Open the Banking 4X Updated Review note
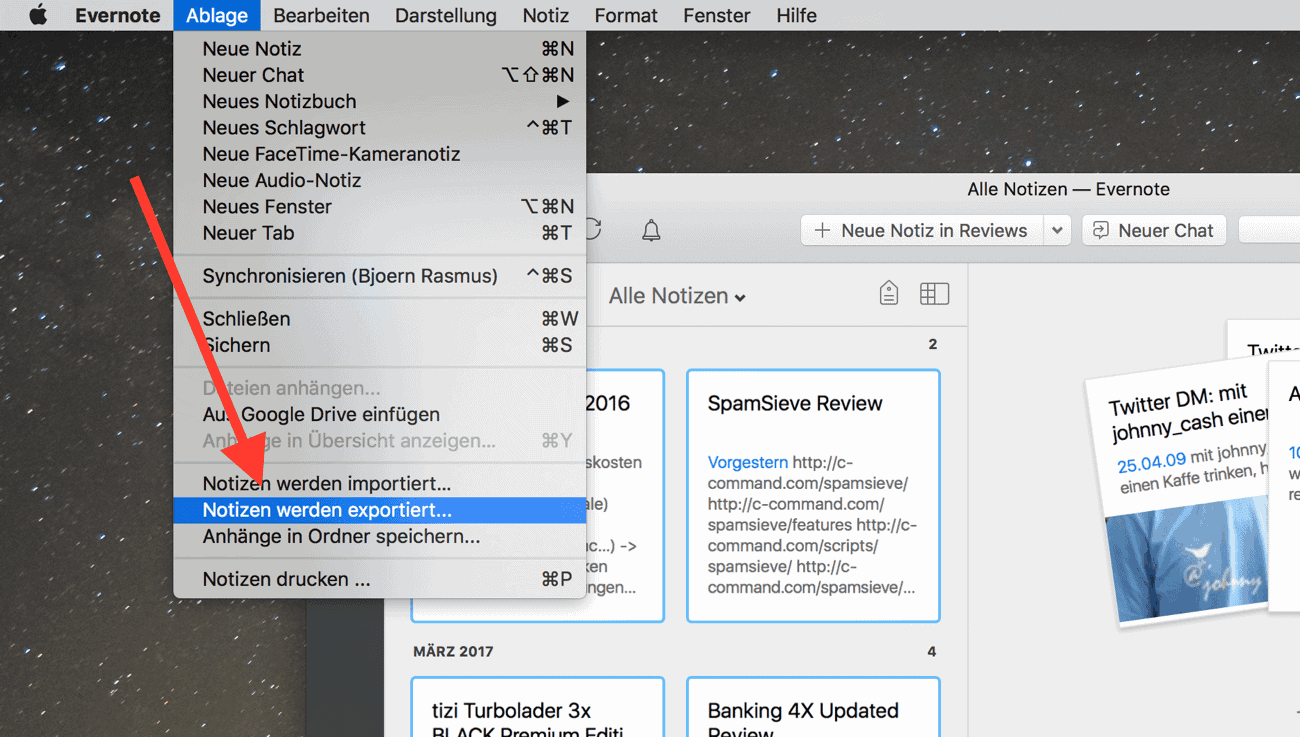Image resolution: width=1300 pixels, height=737 pixels. pos(813,707)
